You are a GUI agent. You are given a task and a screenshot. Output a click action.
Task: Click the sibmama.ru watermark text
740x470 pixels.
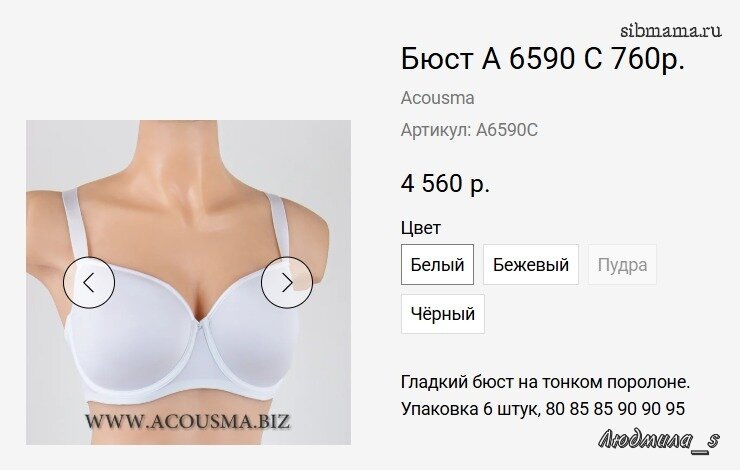[671, 31]
